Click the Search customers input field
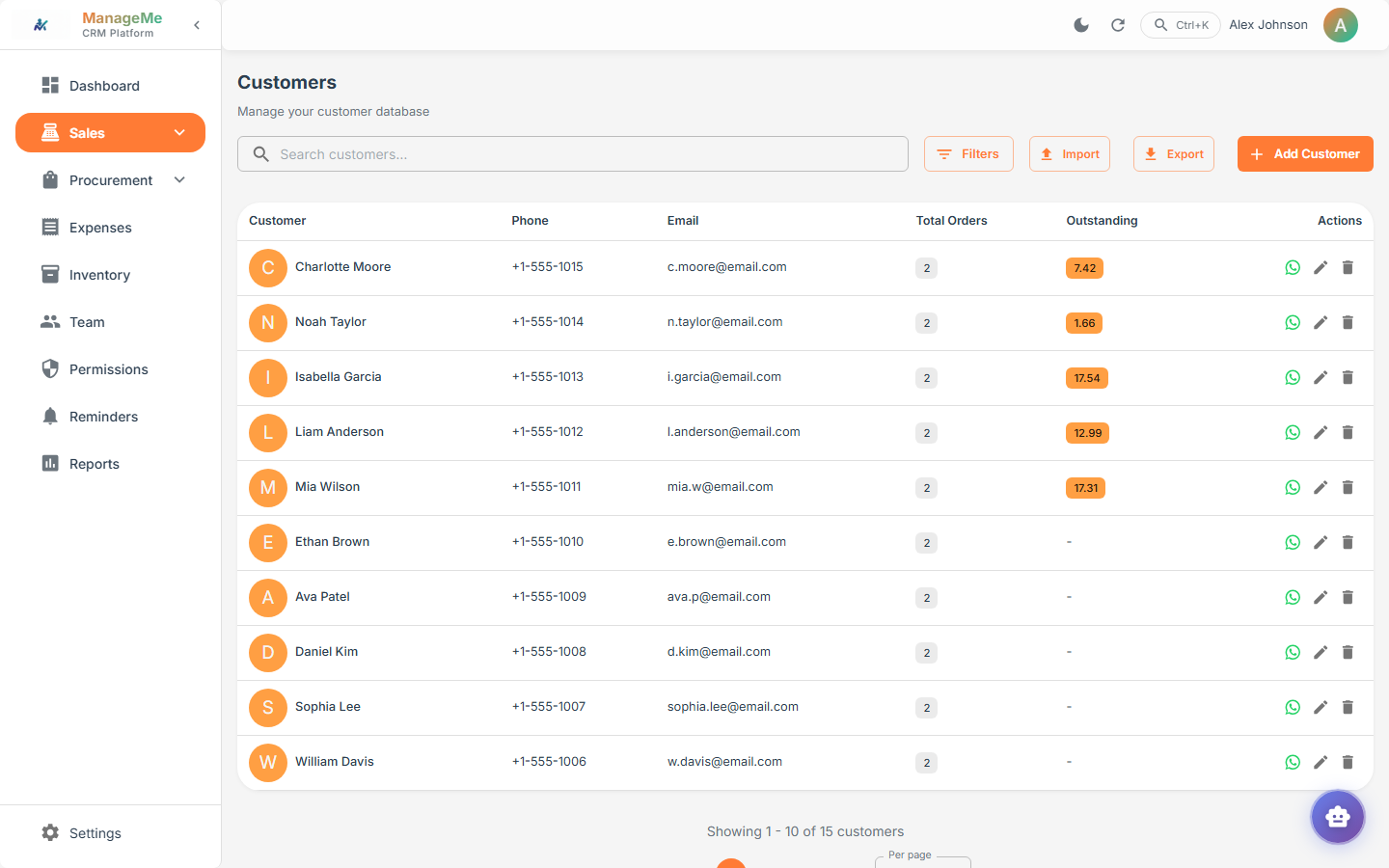This screenshot has width=1389, height=868. (x=573, y=154)
